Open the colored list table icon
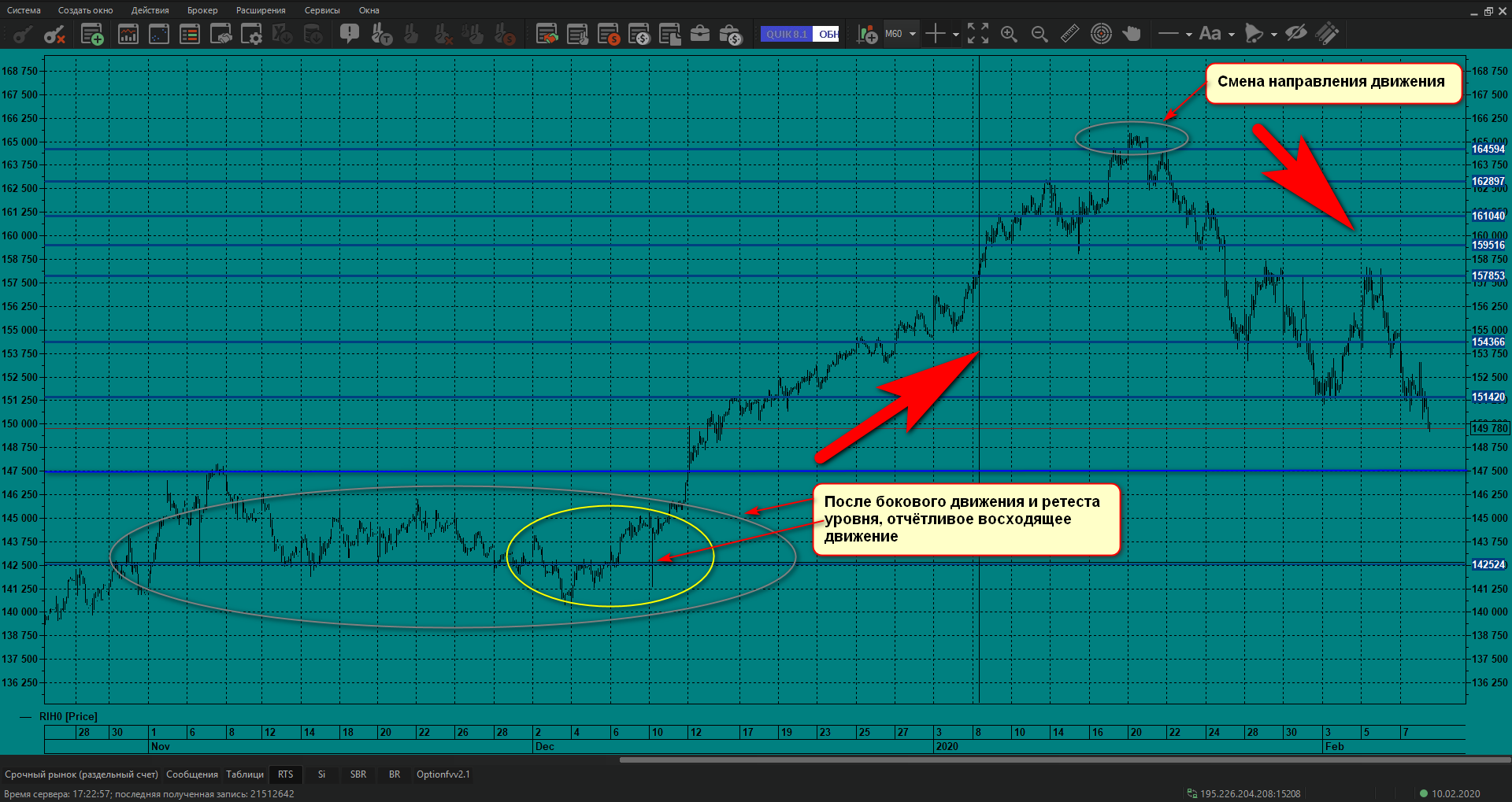The width and height of the screenshot is (1512, 802). (190, 34)
